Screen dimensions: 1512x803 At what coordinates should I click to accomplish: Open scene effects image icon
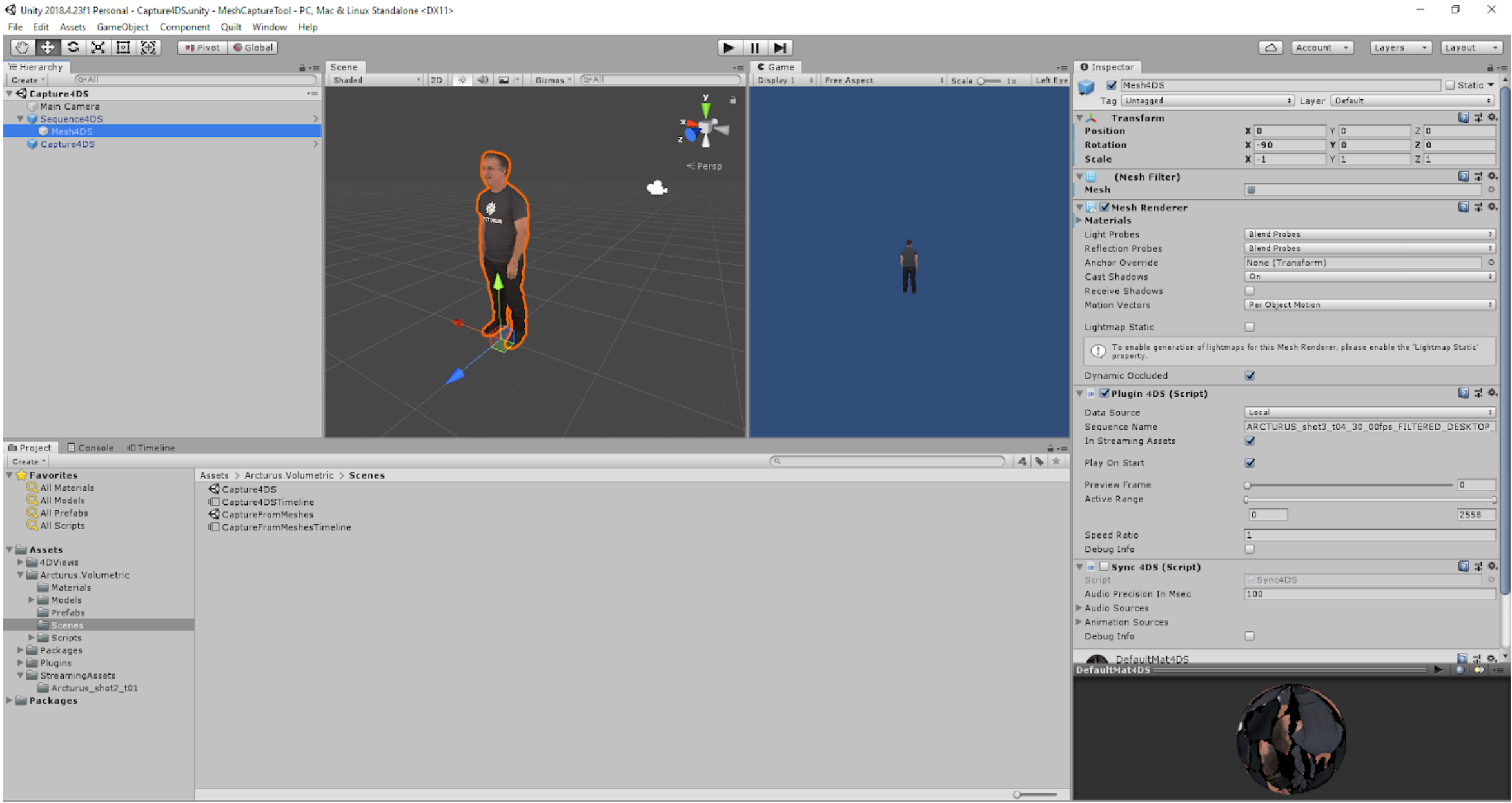pos(504,80)
